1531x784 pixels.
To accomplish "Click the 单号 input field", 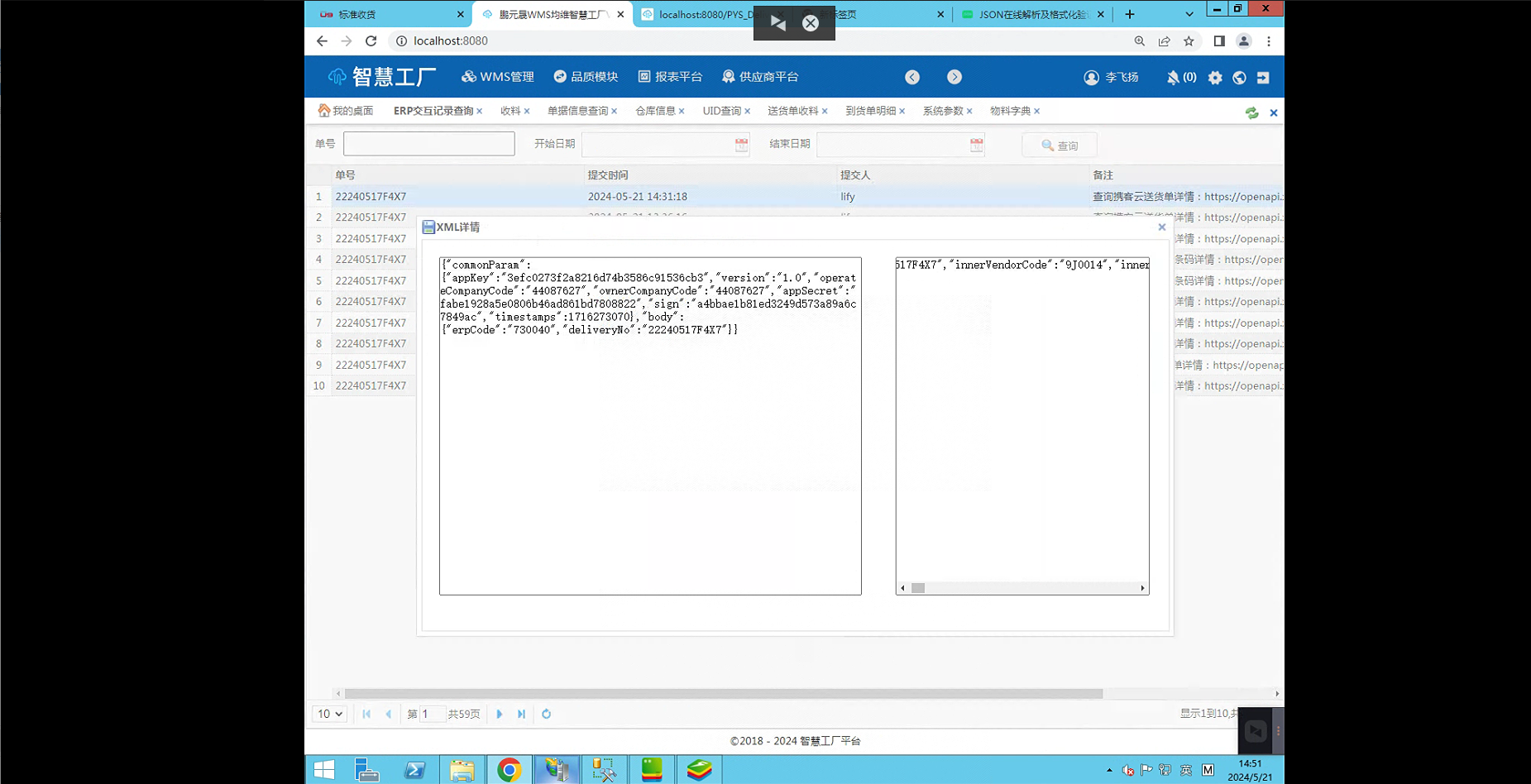I will click(x=428, y=144).
